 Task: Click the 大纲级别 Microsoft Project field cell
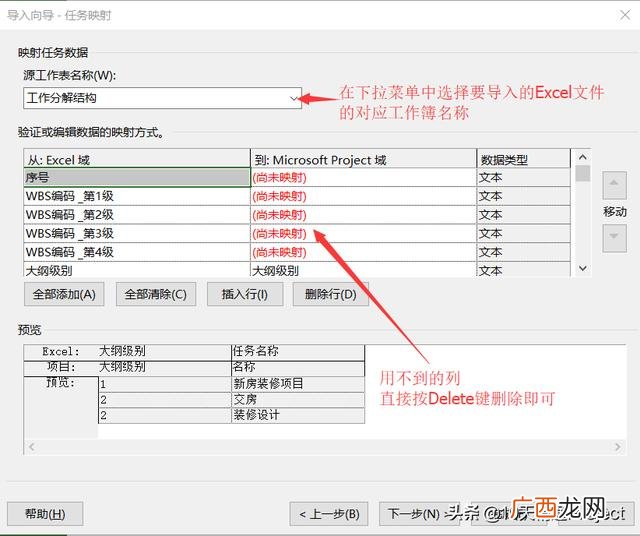tap(364, 270)
